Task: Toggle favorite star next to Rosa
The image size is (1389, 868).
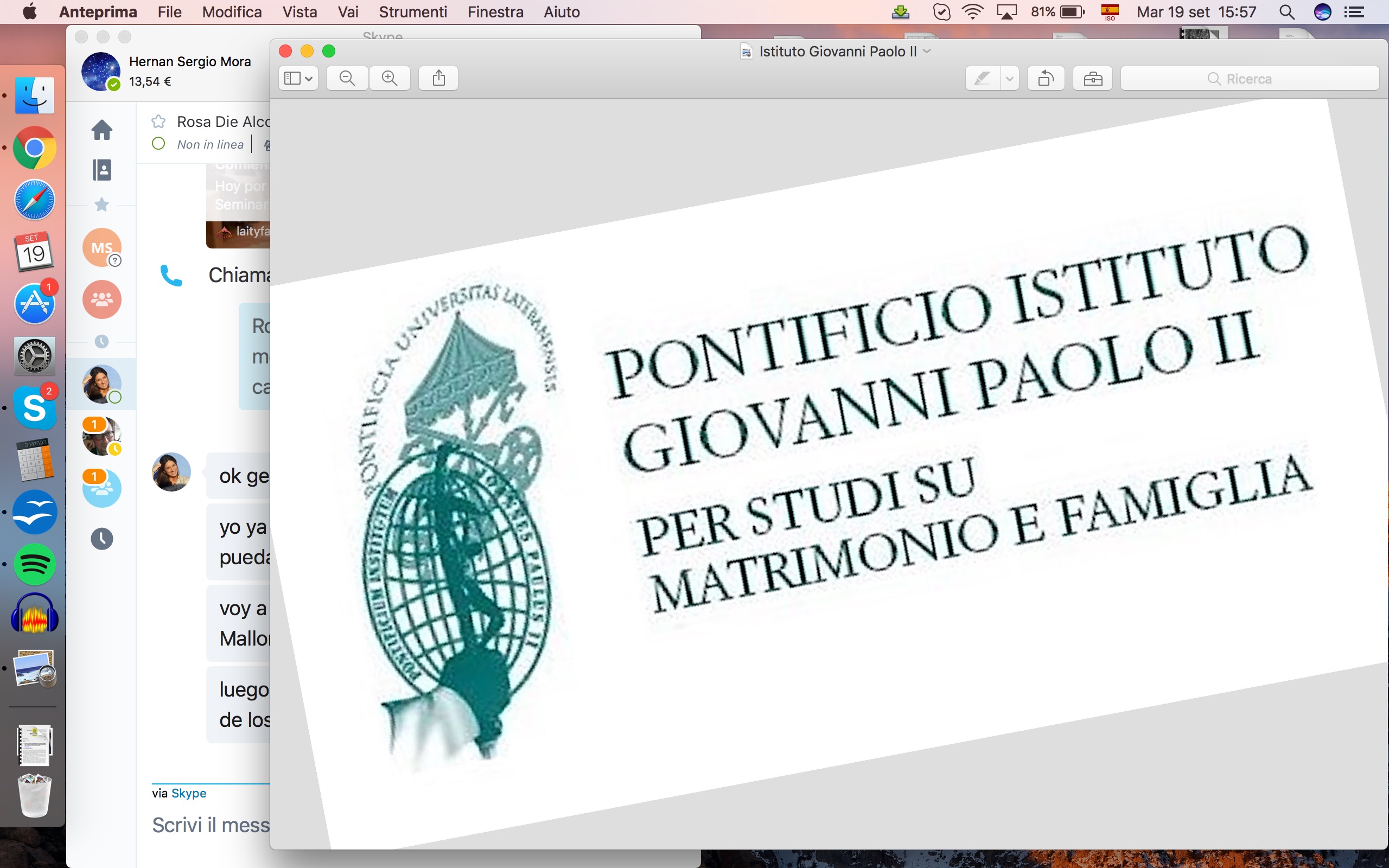Action: point(158,122)
